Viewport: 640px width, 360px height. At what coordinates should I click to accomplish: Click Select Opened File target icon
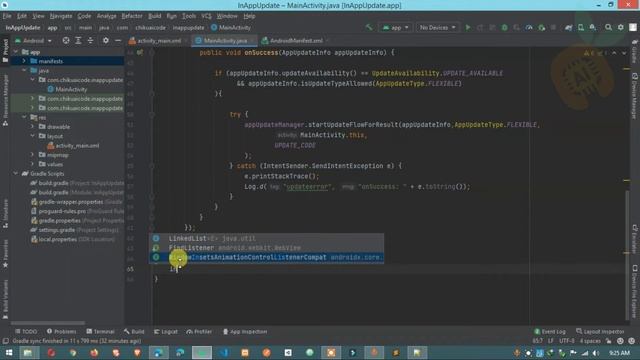[x=66, y=40]
